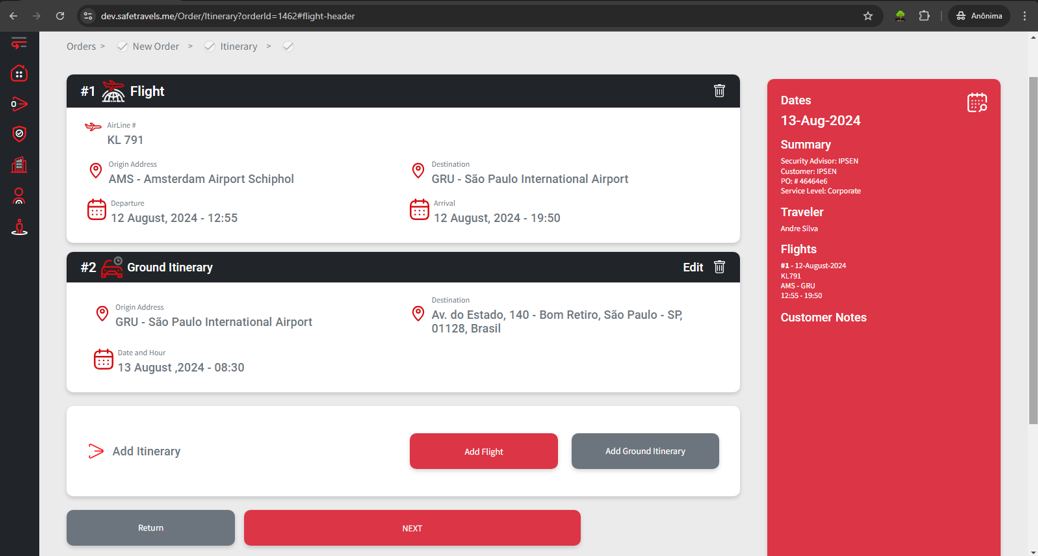
Task: Open the user profile icon in sidebar
Action: tap(19, 196)
